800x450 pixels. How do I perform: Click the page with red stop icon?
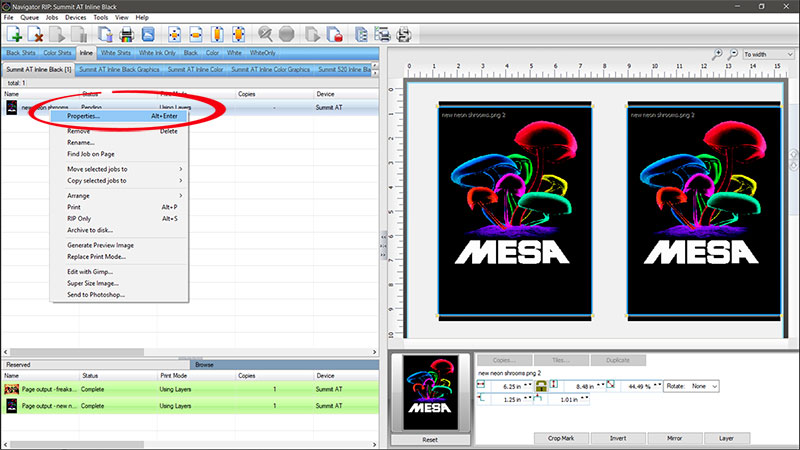(x=334, y=34)
